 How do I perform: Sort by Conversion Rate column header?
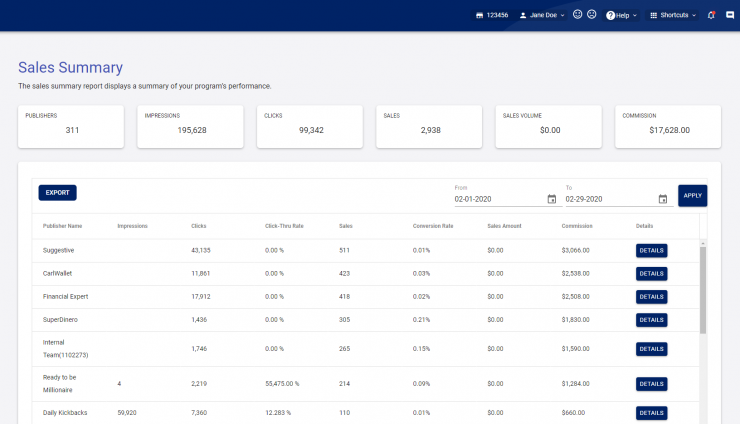pos(433,226)
